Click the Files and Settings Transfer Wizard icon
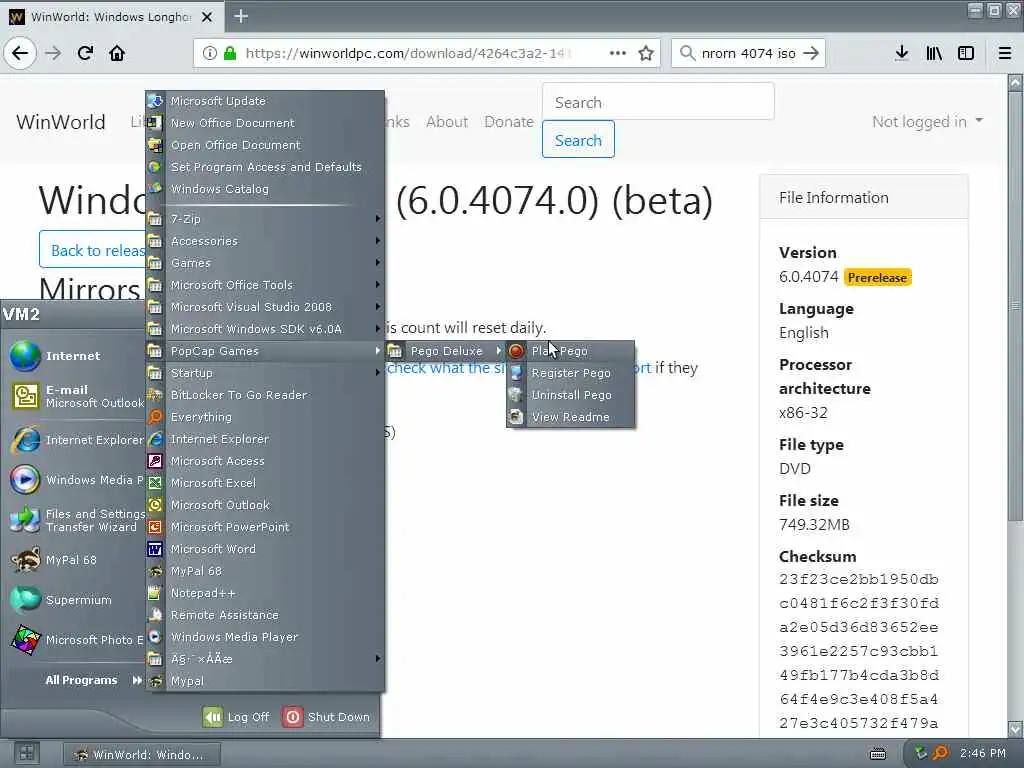The image size is (1024, 768). click(25, 520)
